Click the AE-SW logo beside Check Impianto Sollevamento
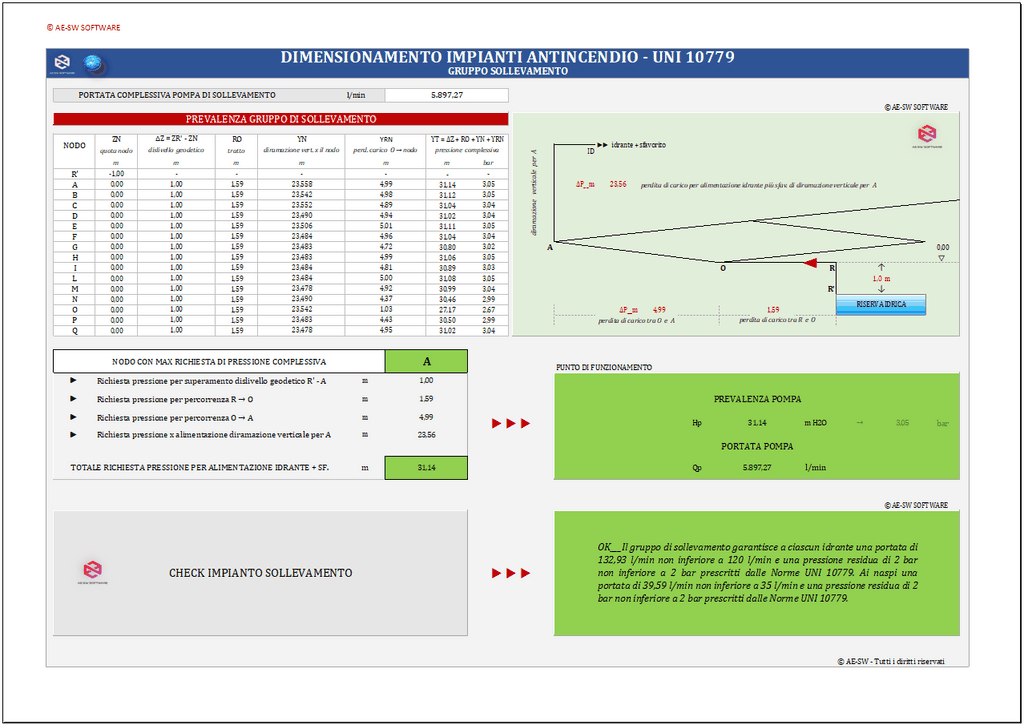Screen dimensions: 1024x725 (92, 572)
